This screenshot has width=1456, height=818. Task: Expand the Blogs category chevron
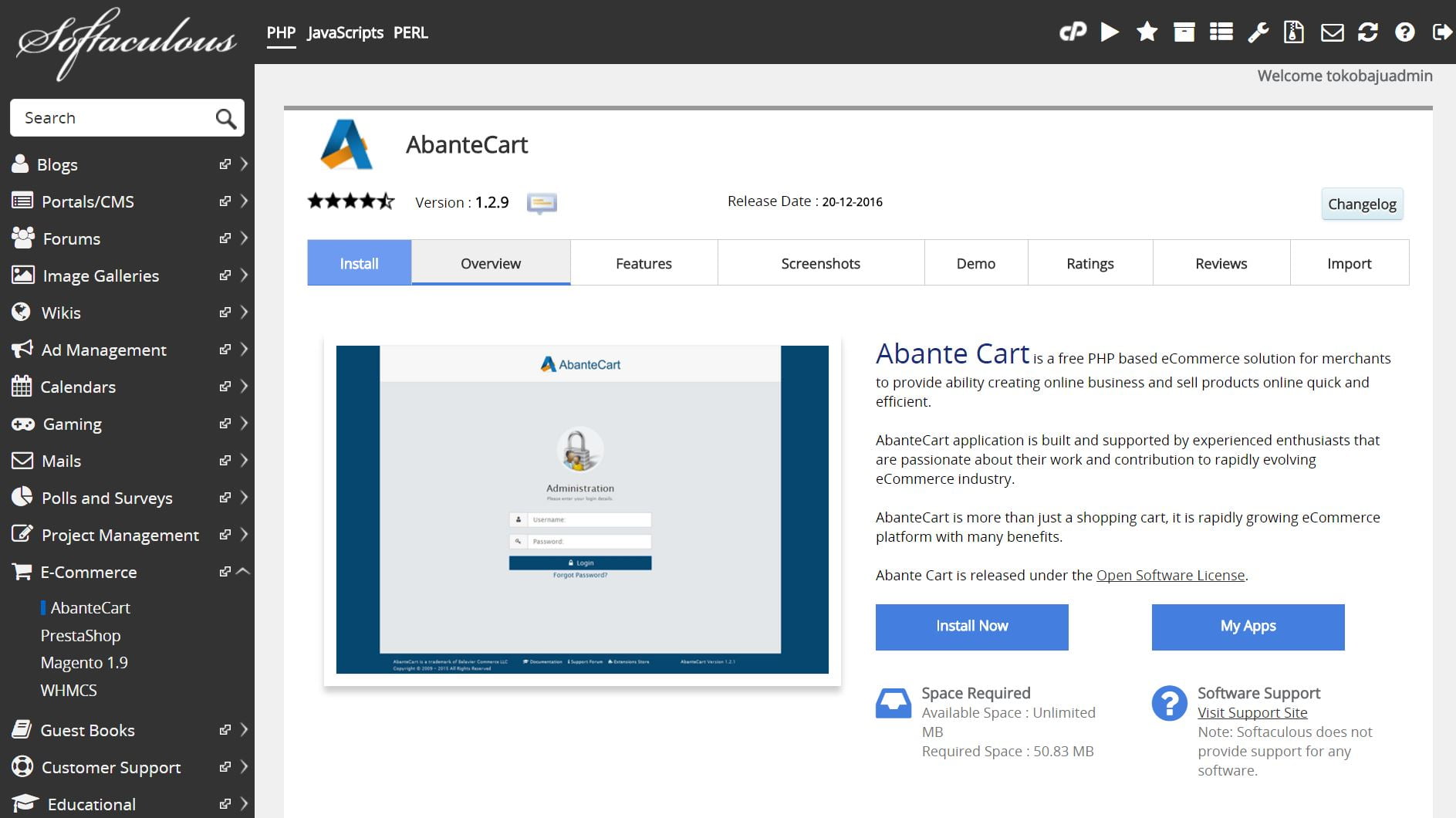click(244, 164)
